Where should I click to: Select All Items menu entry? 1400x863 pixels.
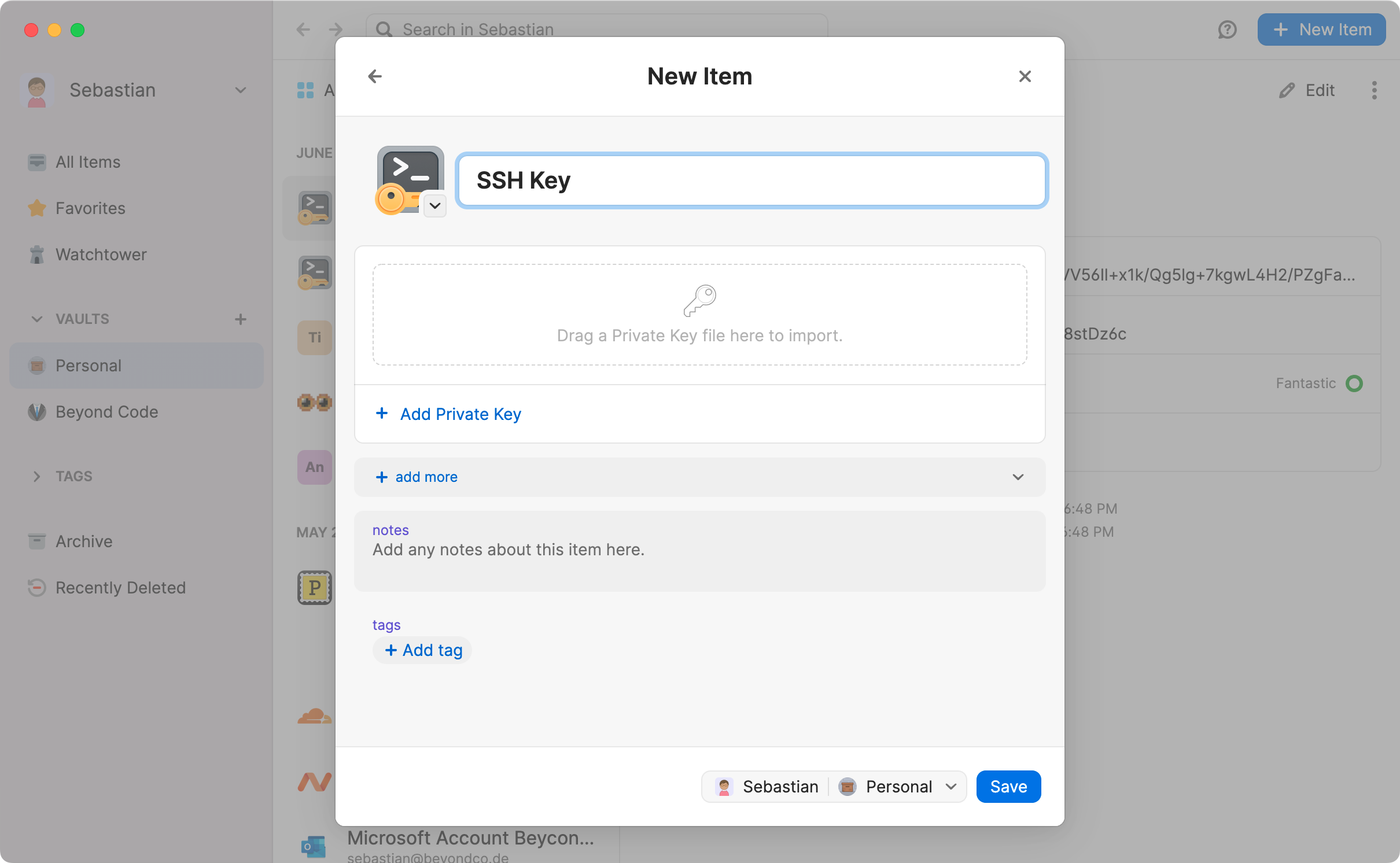[88, 161]
